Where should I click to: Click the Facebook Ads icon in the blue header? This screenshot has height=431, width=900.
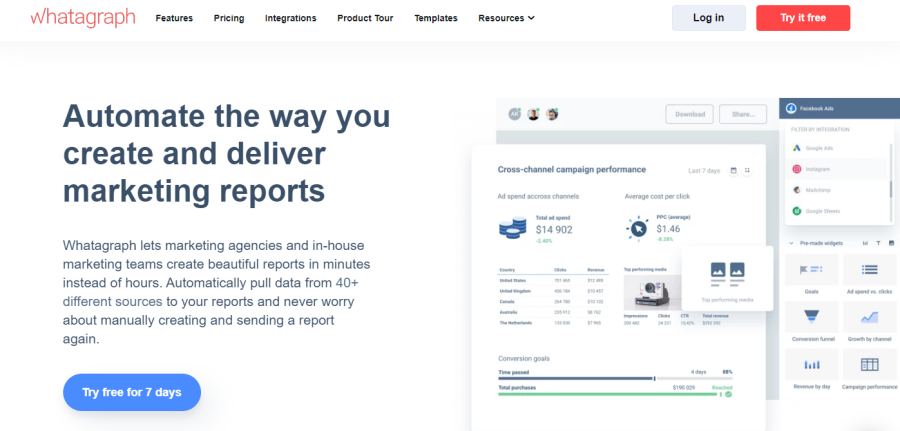[x=790, y=108]
